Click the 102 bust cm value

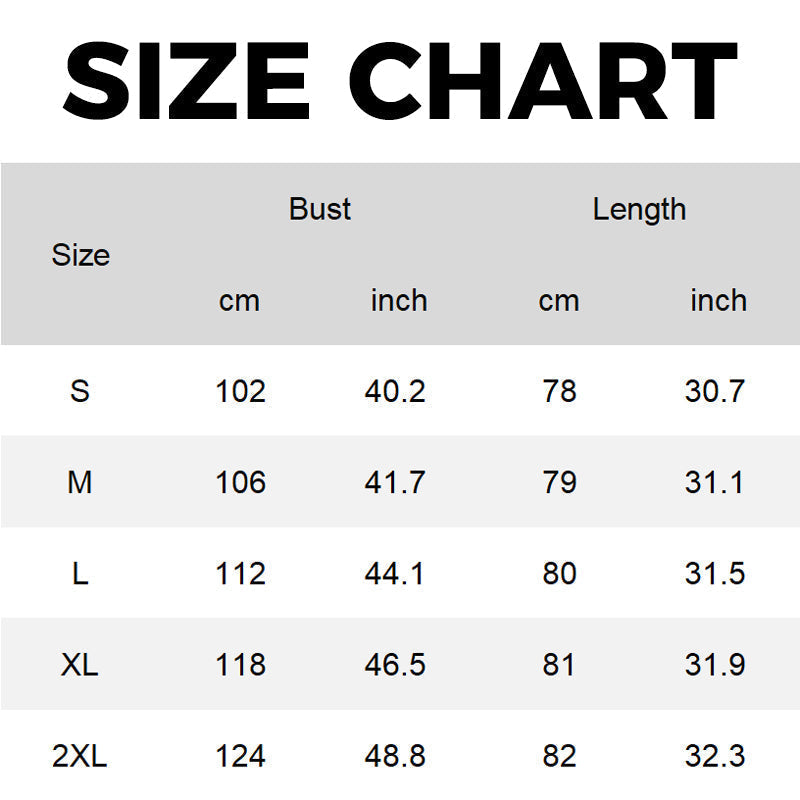(240, 391)
